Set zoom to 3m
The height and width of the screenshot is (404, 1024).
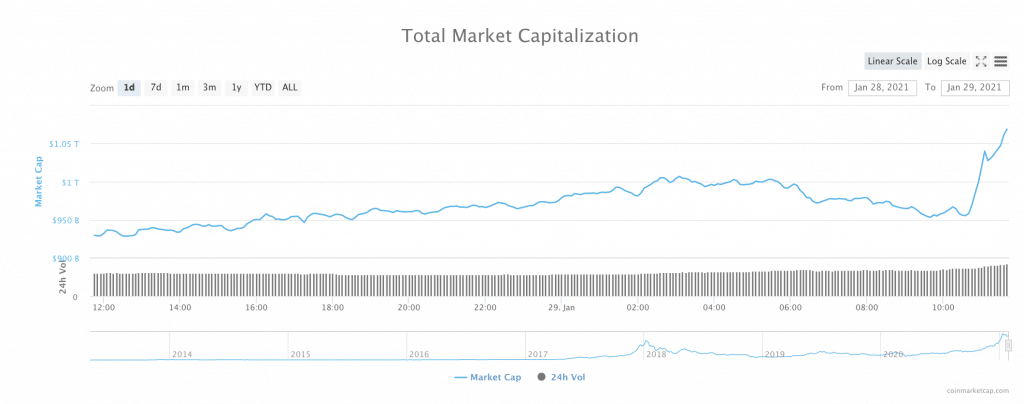point(209,87)
